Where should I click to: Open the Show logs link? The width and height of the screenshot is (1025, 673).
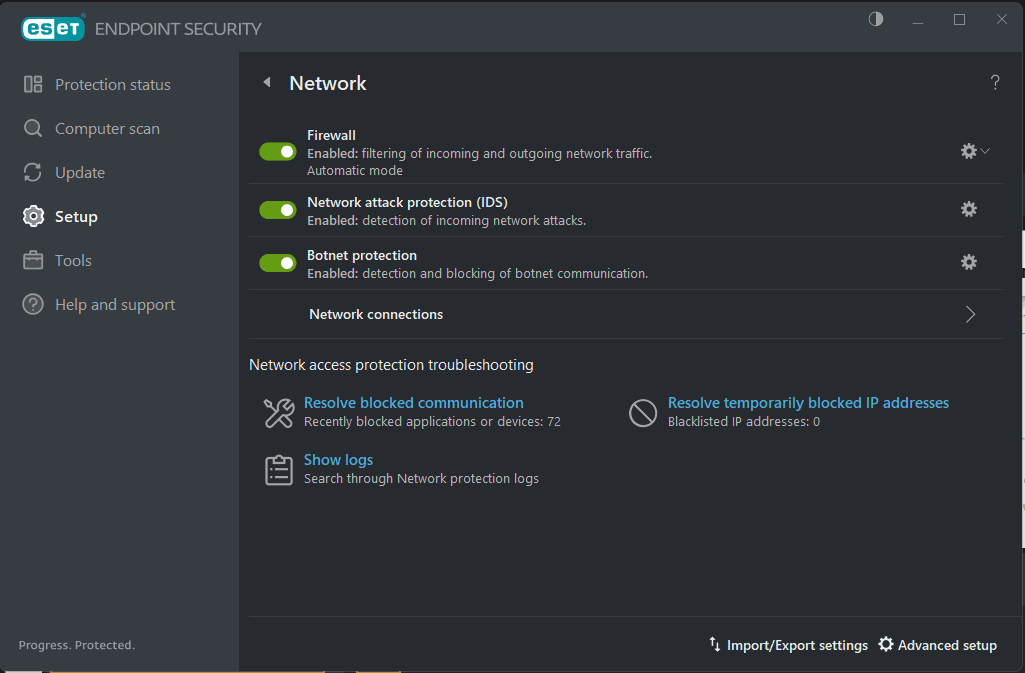coord(339,459)
